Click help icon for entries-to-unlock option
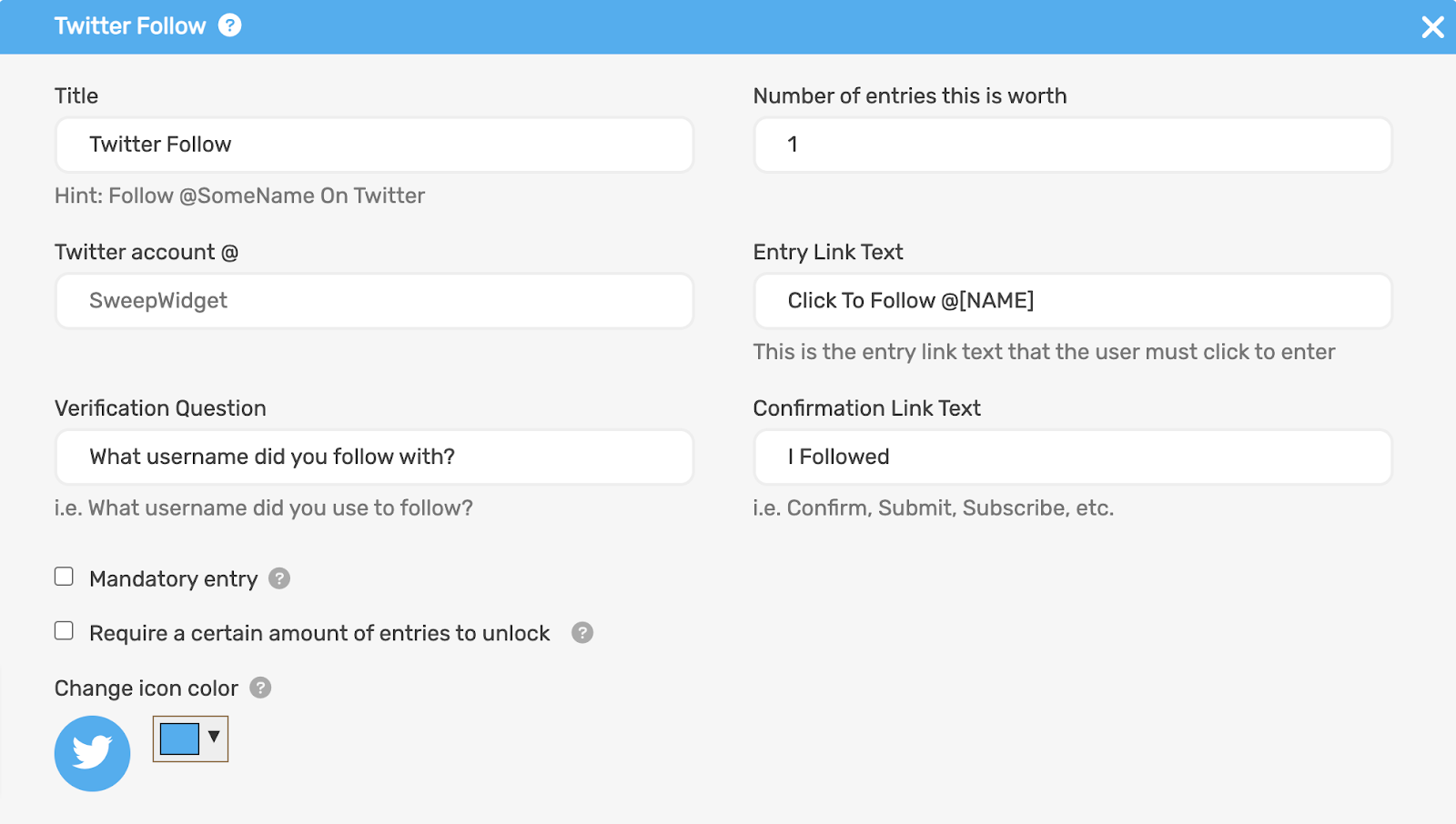Image resolution: width=1456 pixels, height=824 pixels. tap(582, 633)
